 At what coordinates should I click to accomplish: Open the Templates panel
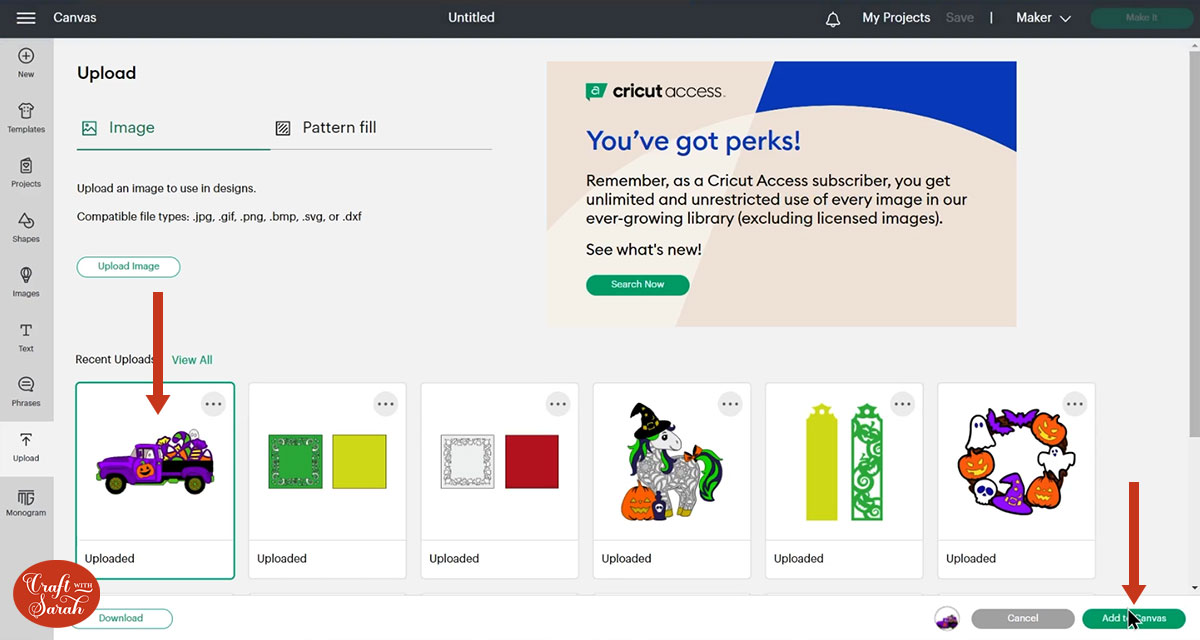click(x=26, y=117)
